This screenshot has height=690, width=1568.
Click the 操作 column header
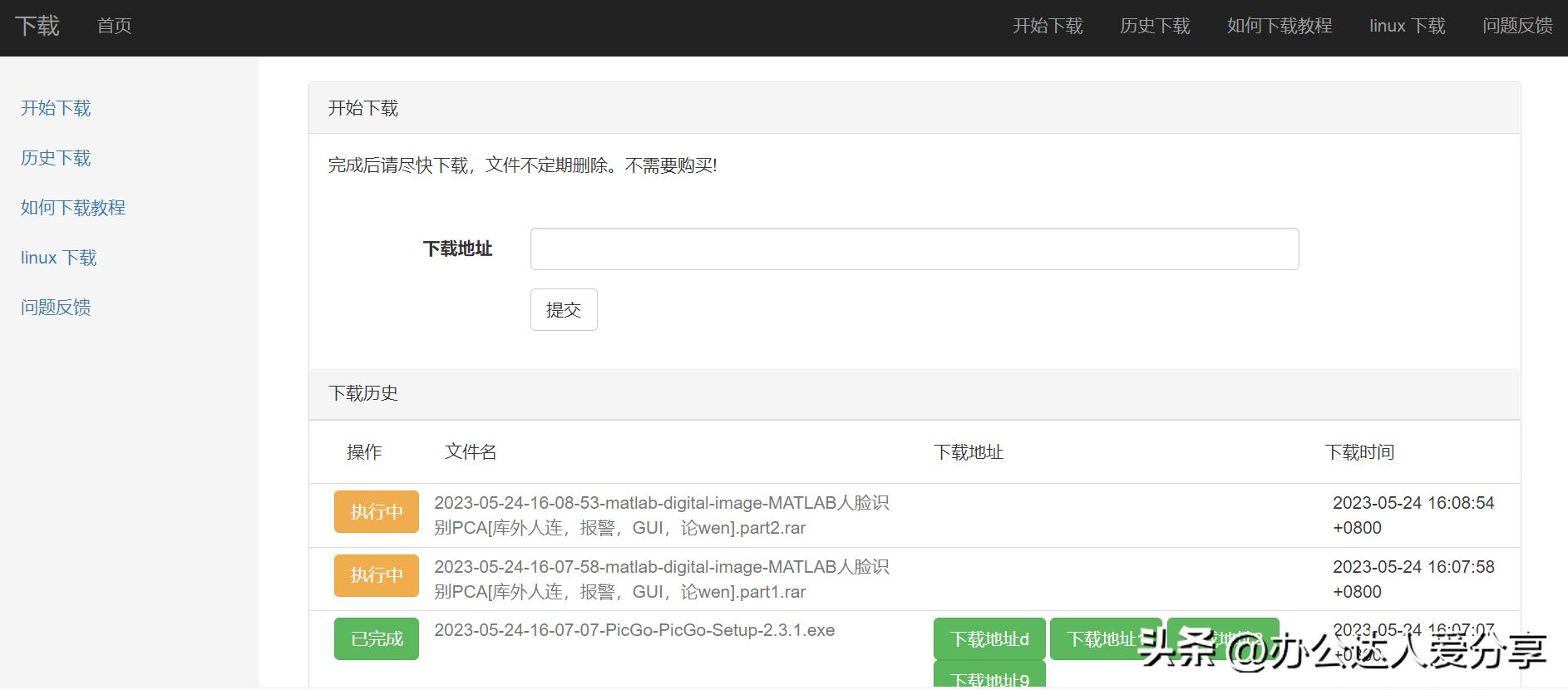[x=364, y=452]
